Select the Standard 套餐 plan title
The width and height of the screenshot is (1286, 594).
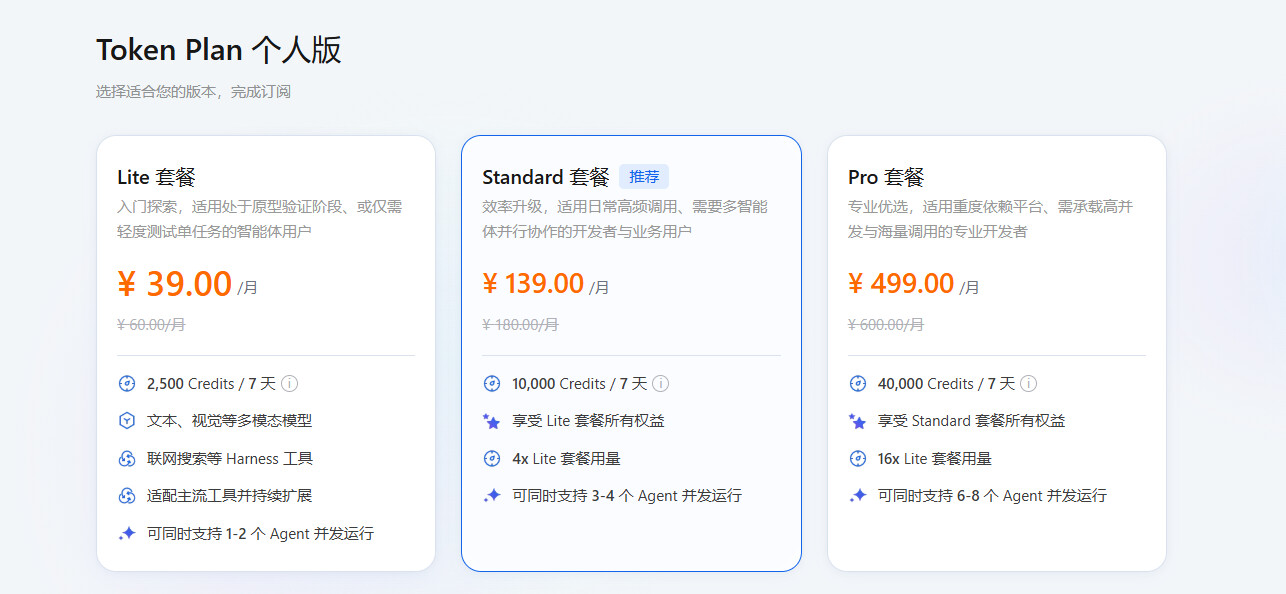546,178
